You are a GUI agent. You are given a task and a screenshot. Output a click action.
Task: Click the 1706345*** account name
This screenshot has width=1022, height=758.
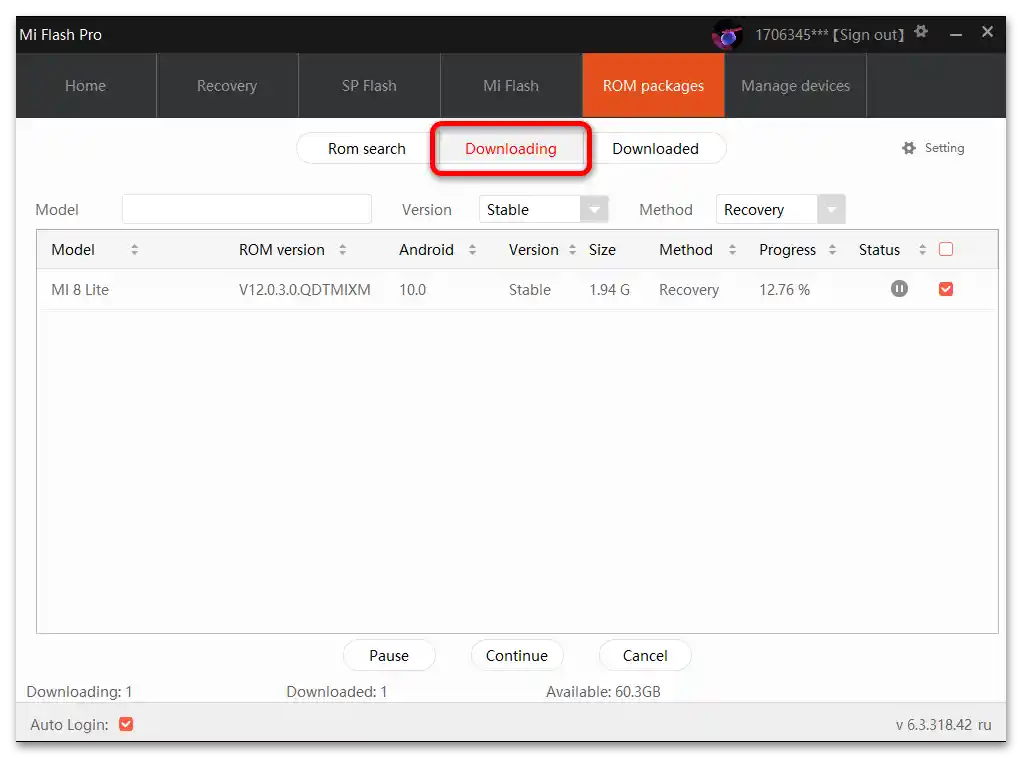pos(791,35)
